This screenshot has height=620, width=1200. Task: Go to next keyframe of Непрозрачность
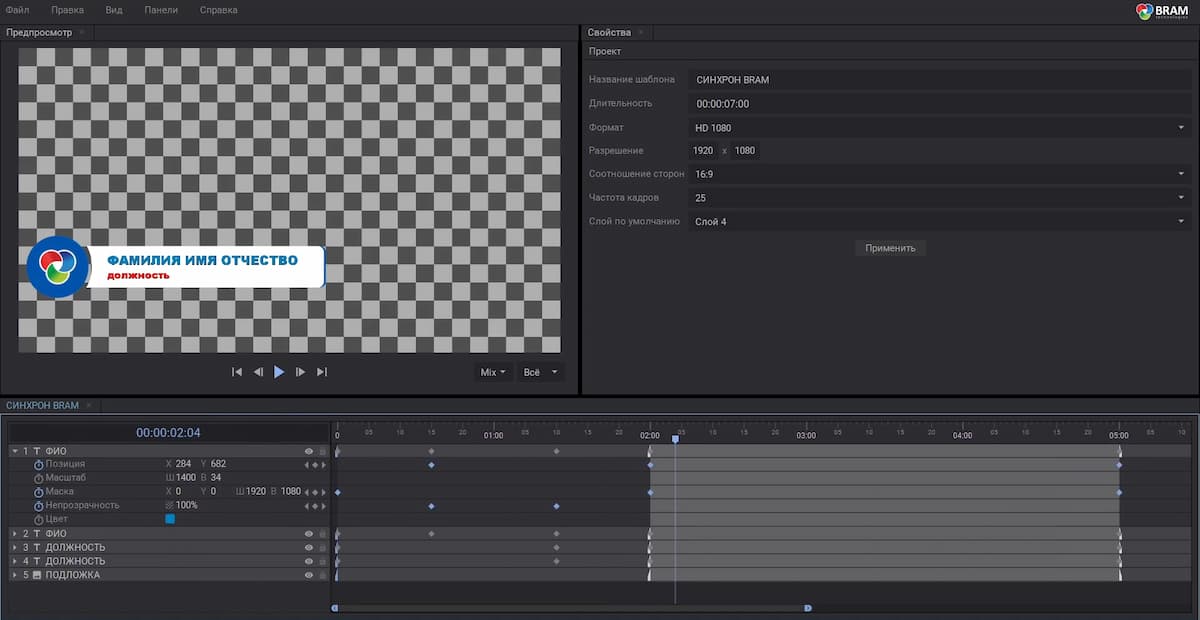[323, 506]
